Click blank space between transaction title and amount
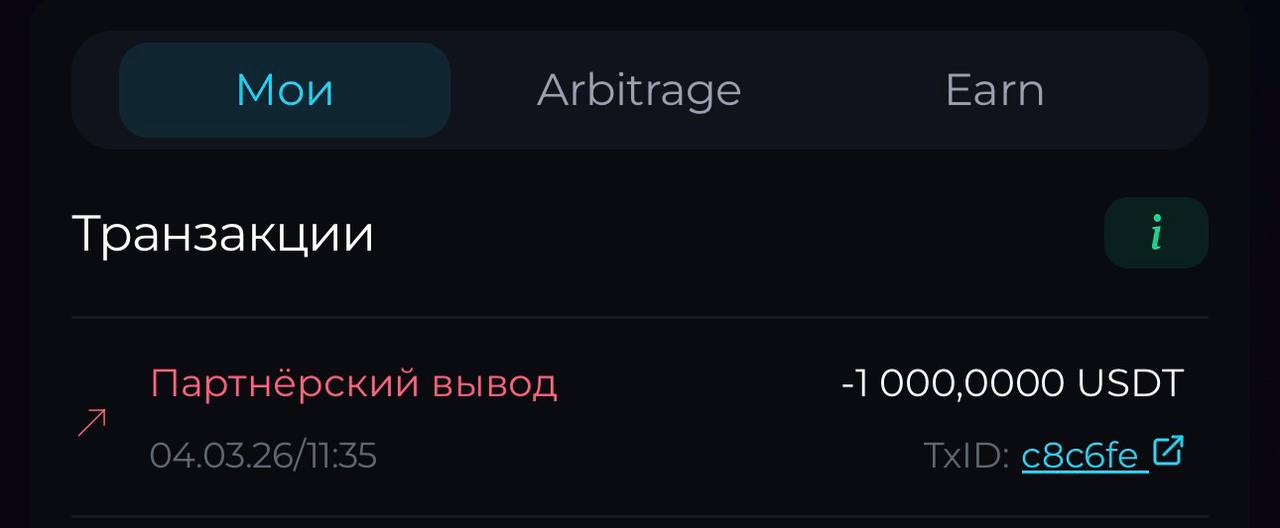 pyautogui.click(x=700, y=383)
